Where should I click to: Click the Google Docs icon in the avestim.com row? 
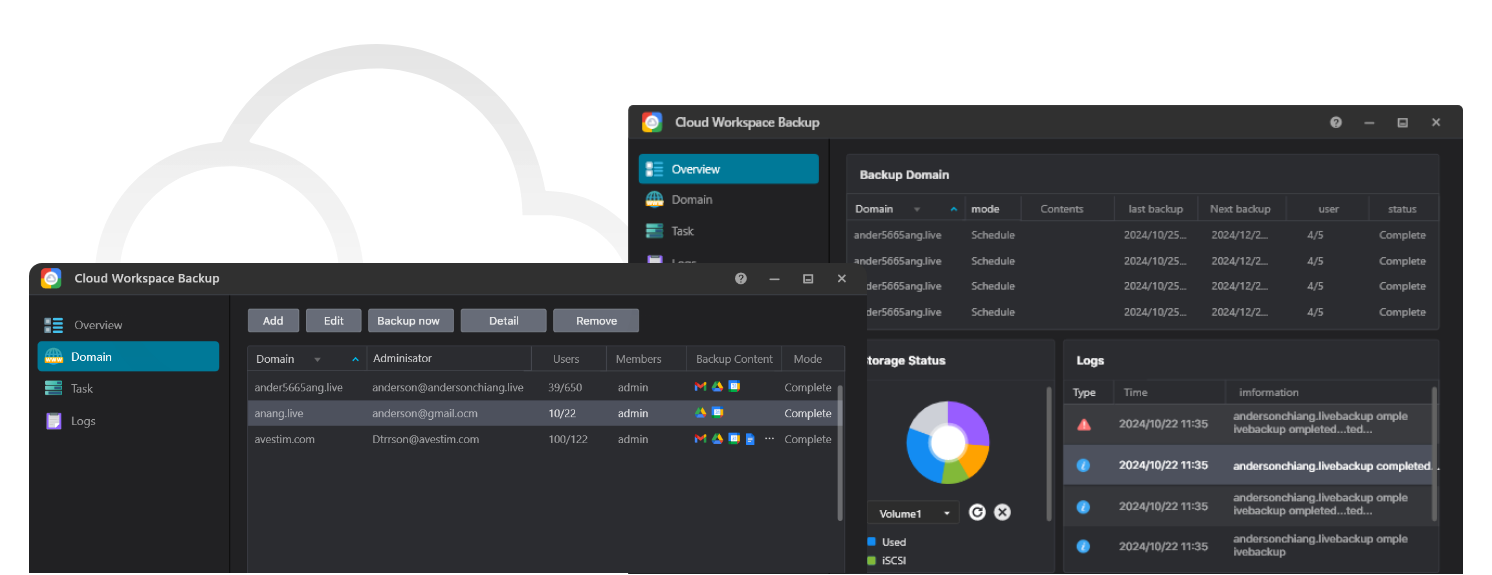coord(750,439)
